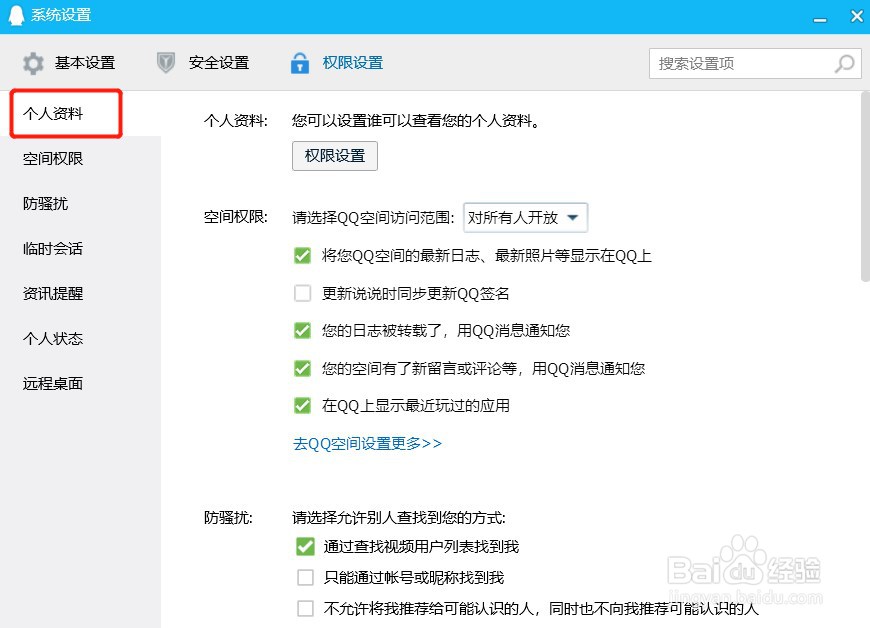Check 不允许将我推荐给可能认识的人 option
Viewport: 870px width, 628px height.
click(305, 609)
